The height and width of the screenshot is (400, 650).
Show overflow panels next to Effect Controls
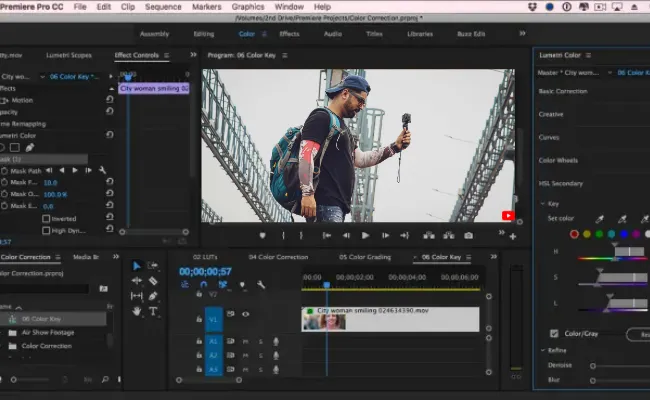(x=193, y=55)
